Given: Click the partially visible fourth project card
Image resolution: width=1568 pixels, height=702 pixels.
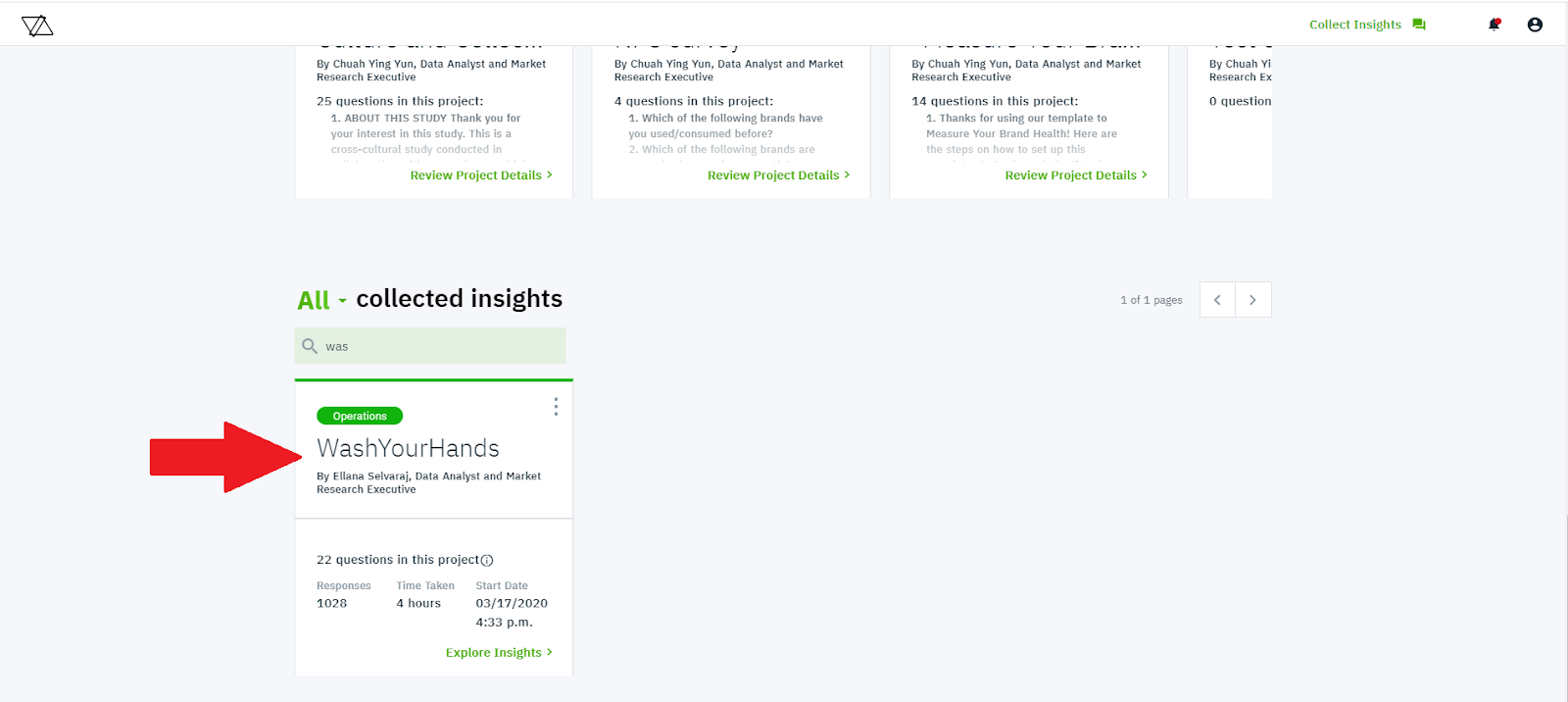Looking at the screenshot, I should 1230,118.
